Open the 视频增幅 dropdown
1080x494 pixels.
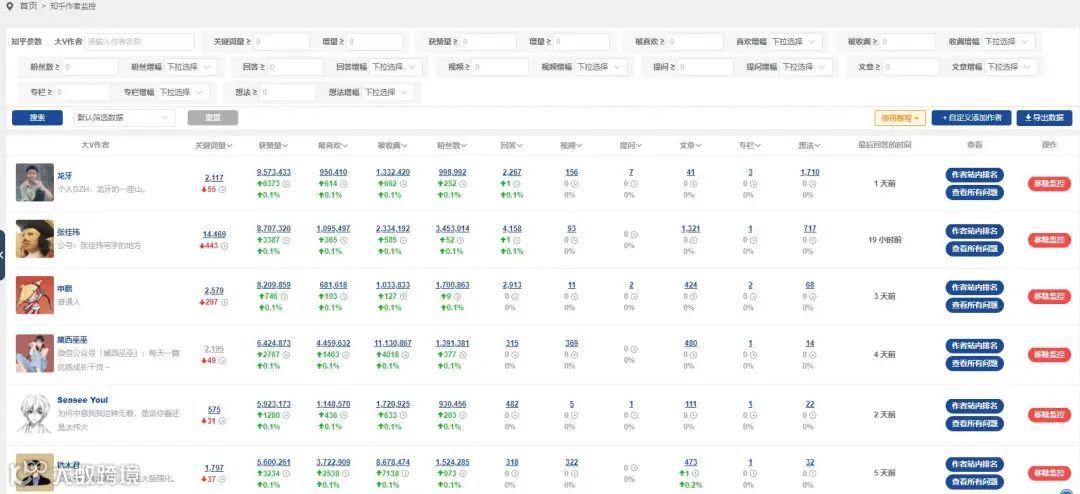tap(601, 67)
